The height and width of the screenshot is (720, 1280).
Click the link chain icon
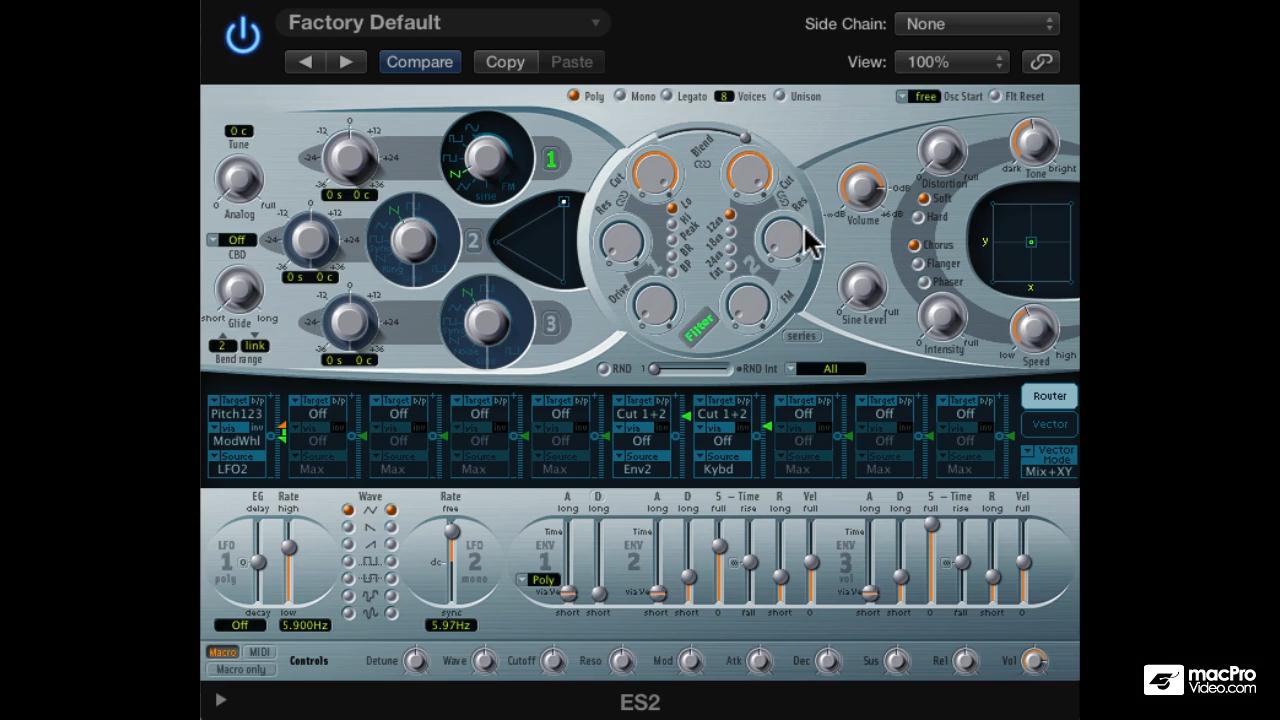point(1041,62)
